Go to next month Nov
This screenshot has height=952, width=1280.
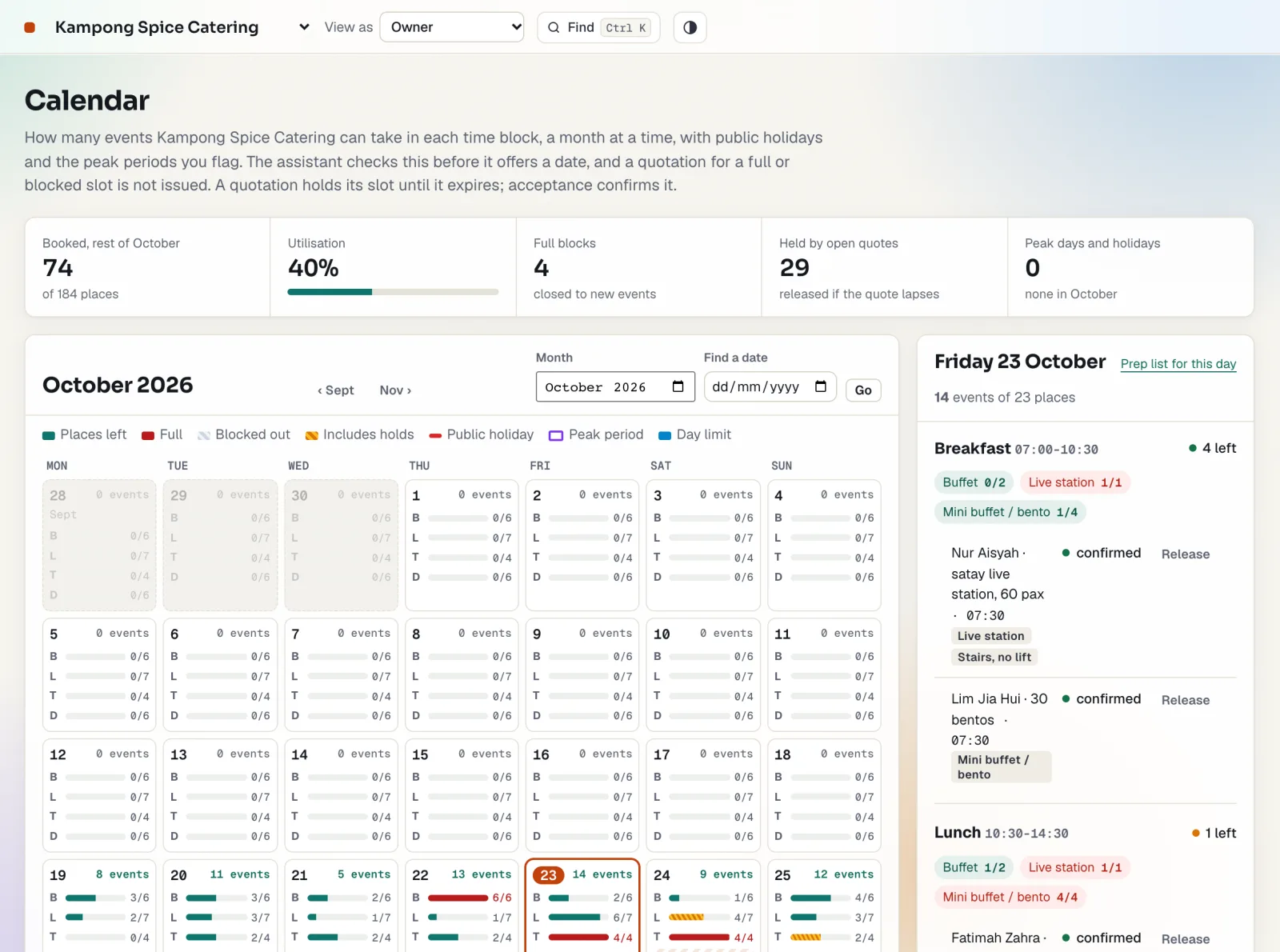pyautogui.click(x=395, y=390)
